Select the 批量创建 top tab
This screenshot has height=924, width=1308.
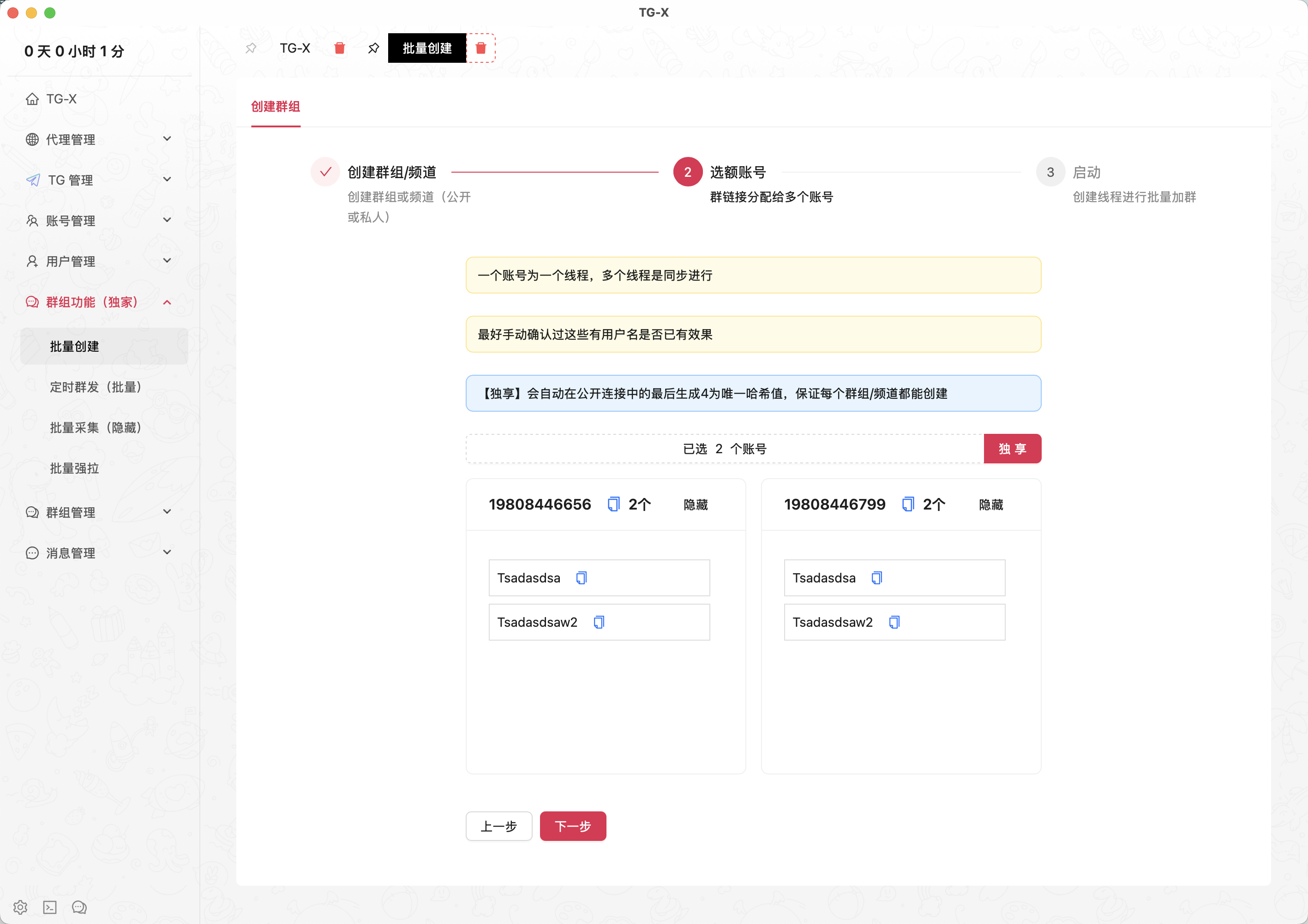(x=427, y=48)
